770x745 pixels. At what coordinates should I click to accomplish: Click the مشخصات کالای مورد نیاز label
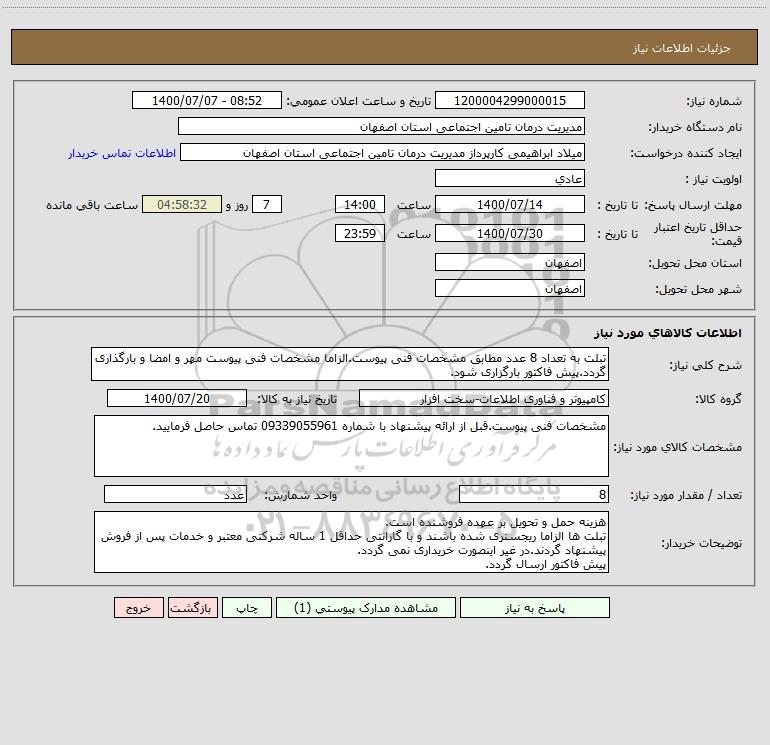(x=678, y=447)
